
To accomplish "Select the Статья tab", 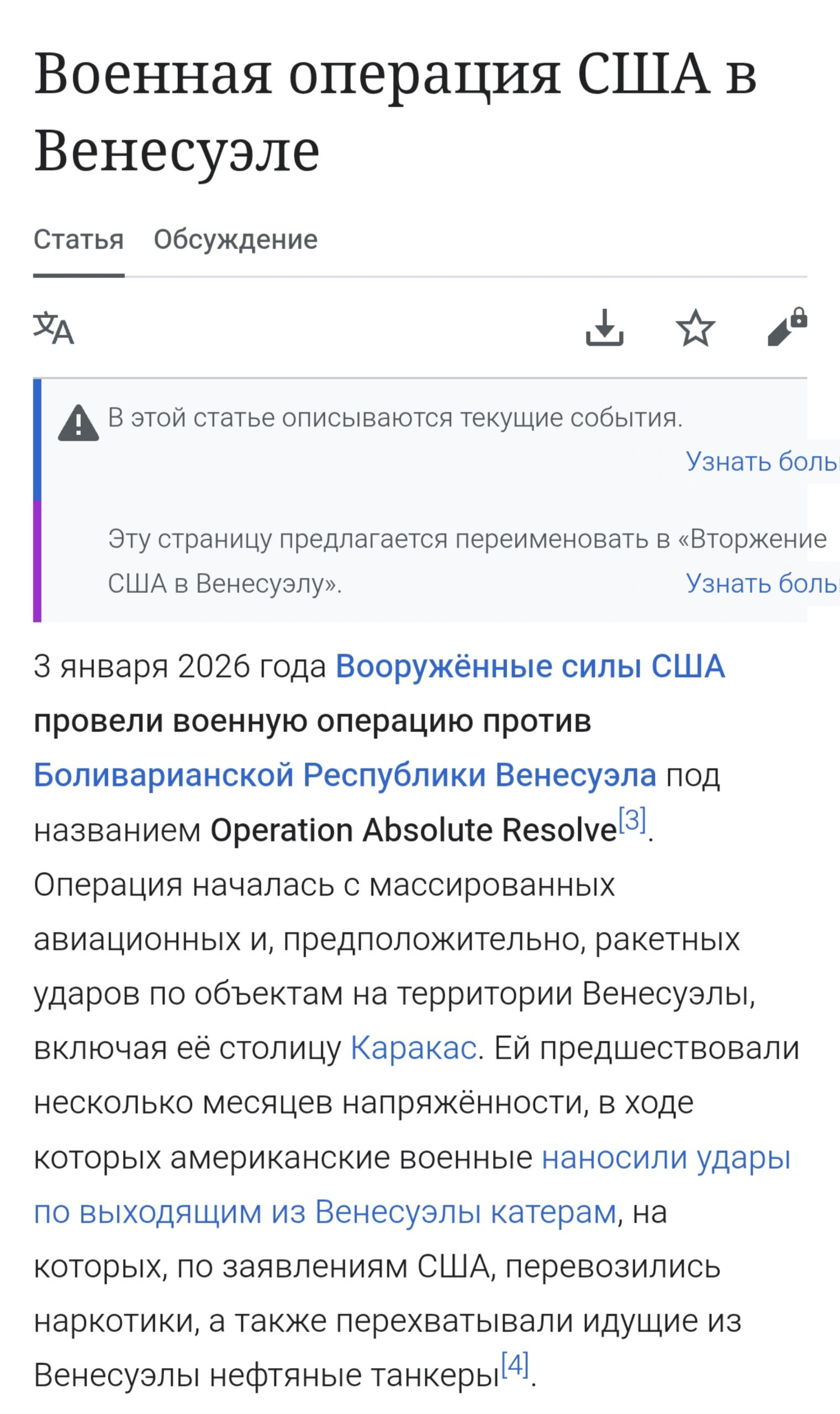I will (78, 239).
